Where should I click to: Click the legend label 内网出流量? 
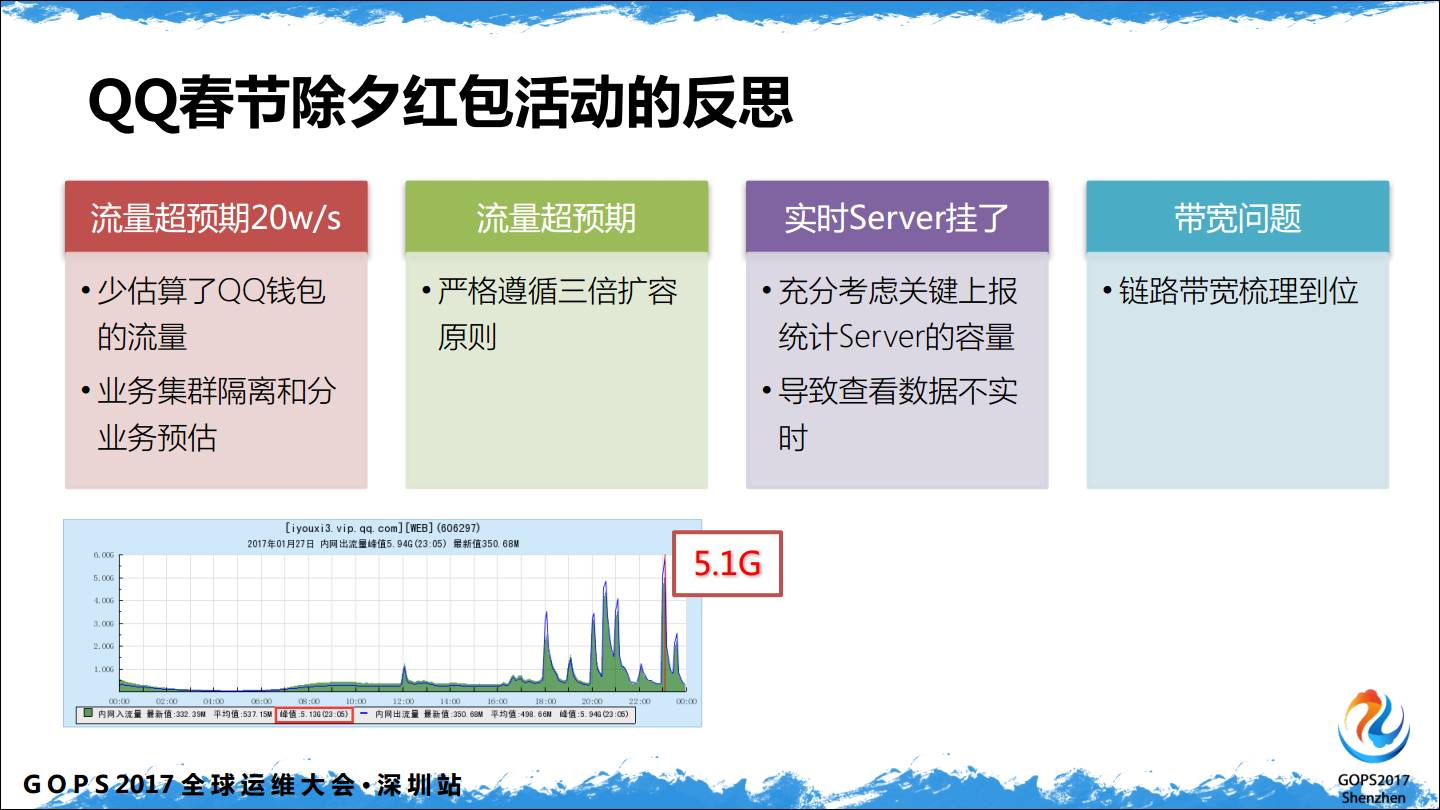pos(397,714)
